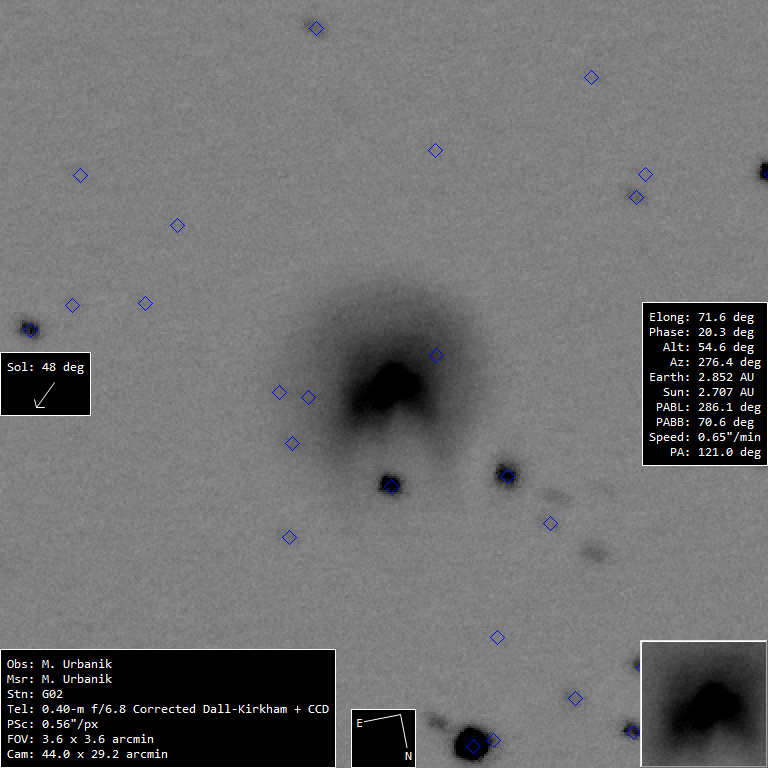Click the 'N' label on the compass
The width and height of the screenshot is (768, 768).
(x=408, y=757)
